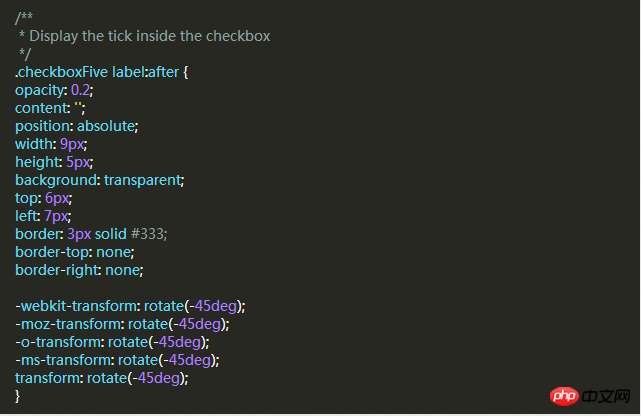Image resolution: width=641 pixels, height=416 pixels.
Task: Click the border-right none line
Action: pyautogui.click(x=79, y=270)
